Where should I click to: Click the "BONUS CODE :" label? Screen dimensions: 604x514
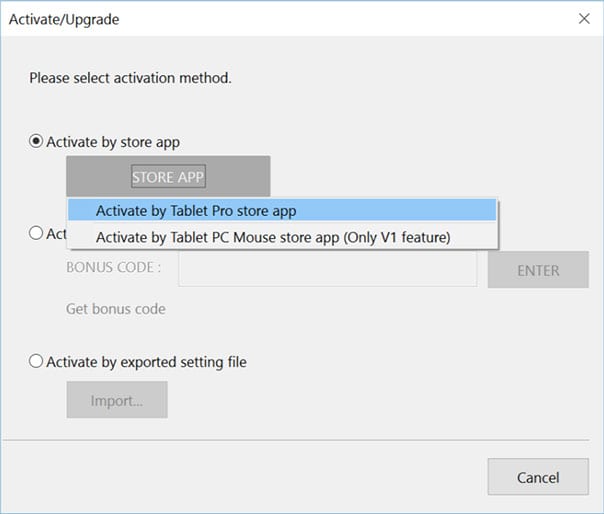(x=114, y=269)
